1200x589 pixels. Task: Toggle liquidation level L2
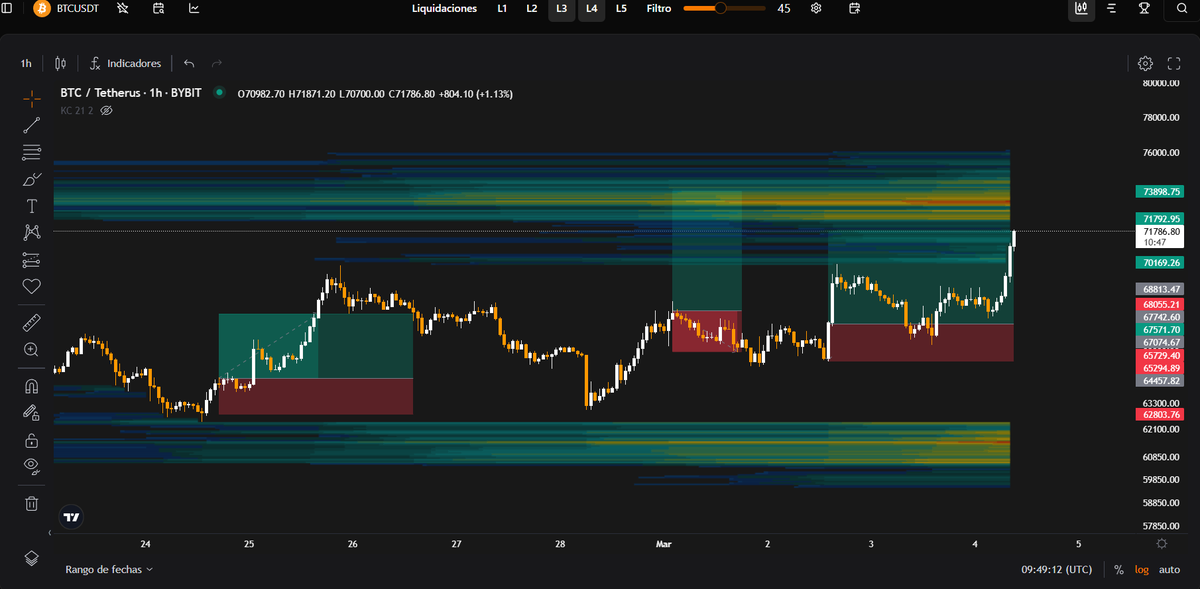[532, 9]
